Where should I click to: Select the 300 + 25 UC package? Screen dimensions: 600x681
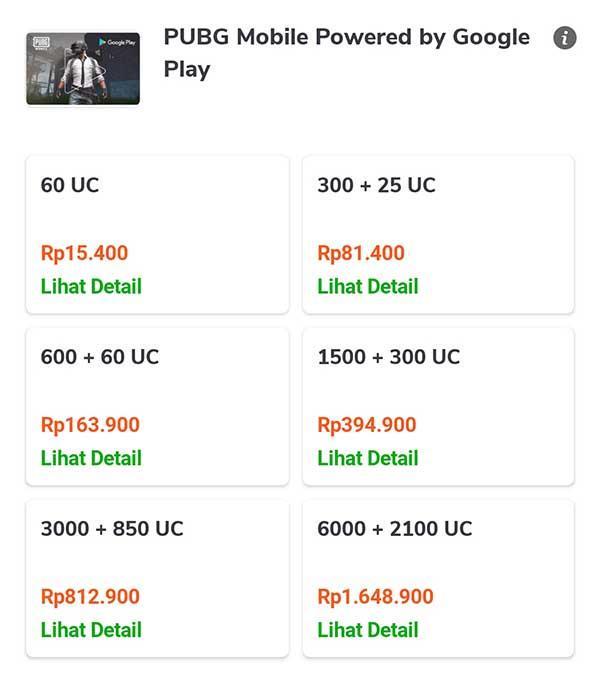[x=438, y=235]
